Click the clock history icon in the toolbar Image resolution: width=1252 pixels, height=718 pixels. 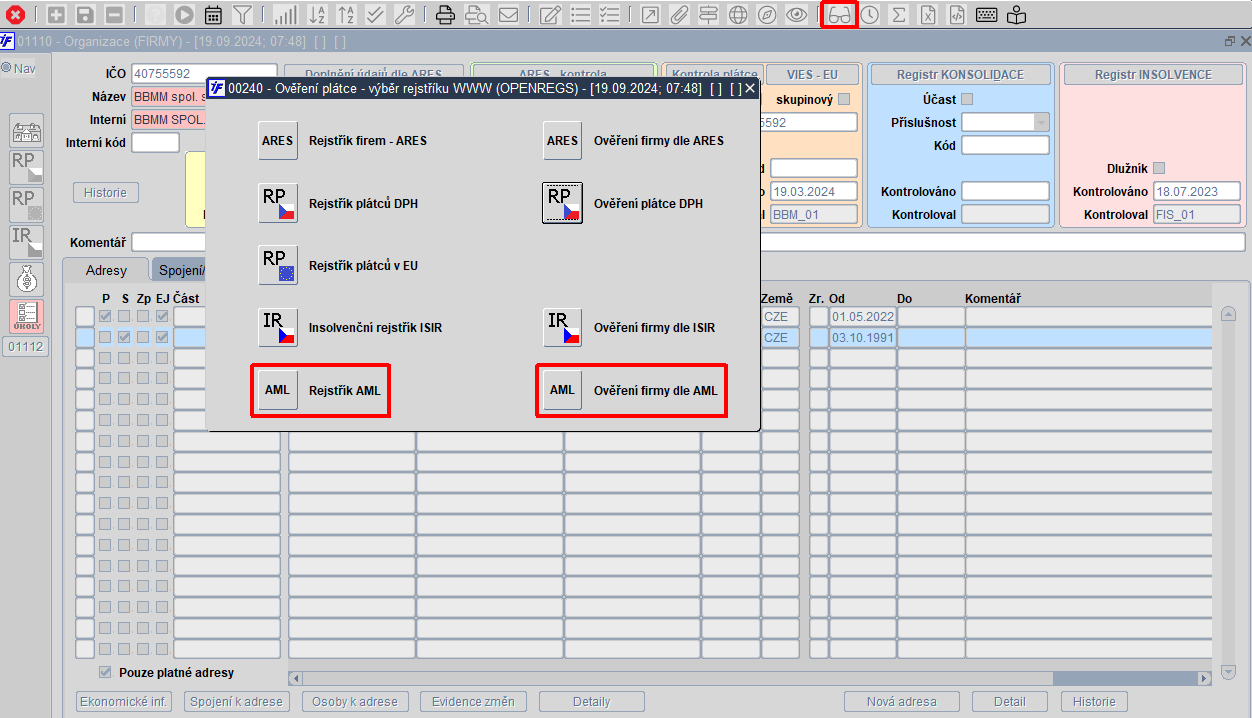[870, 15]
